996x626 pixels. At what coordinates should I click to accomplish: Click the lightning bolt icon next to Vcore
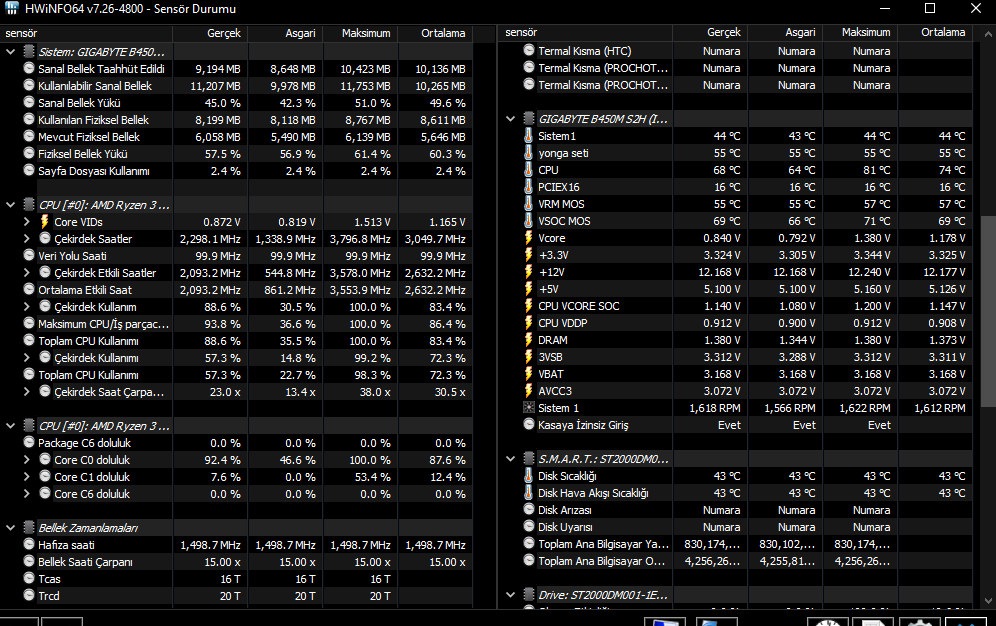coord(528,238)
